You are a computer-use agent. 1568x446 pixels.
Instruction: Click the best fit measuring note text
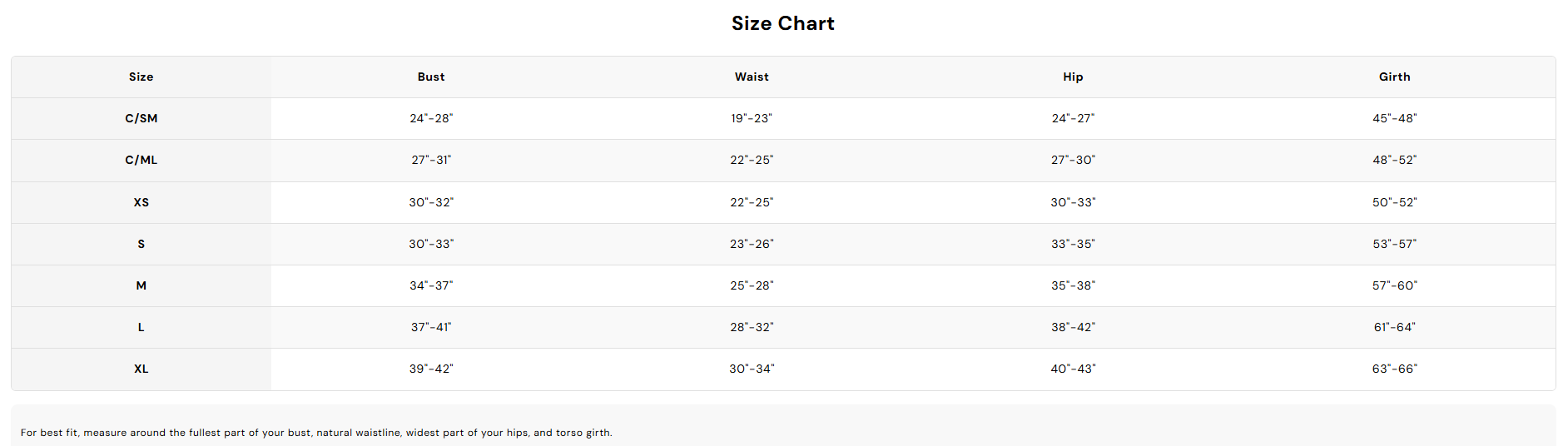click(x=316, y=433)
